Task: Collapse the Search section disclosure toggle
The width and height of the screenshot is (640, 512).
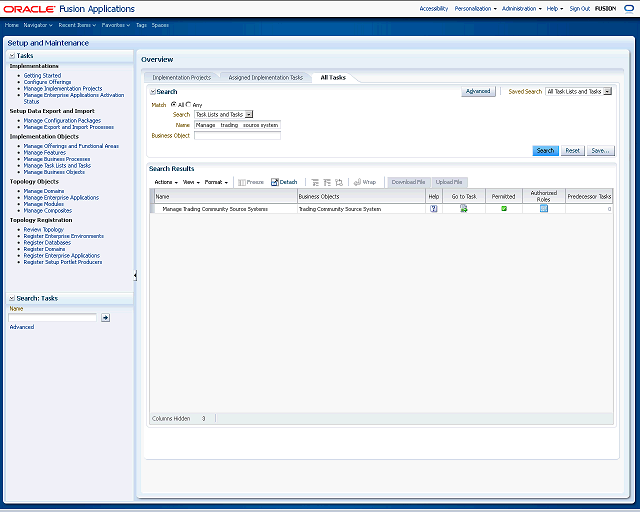Action: pyautogui.click(x=152, y=92)
